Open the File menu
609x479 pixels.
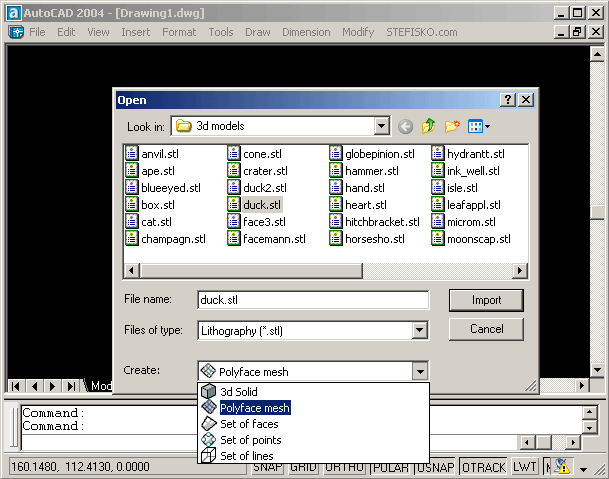tap(37, 32)
